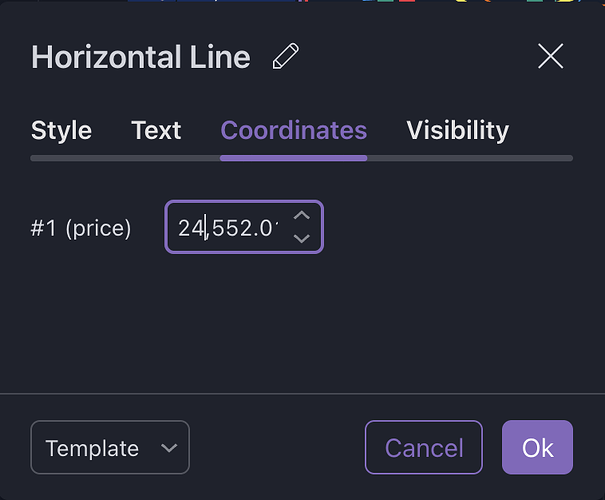Click the empty area below the price row

300,320
